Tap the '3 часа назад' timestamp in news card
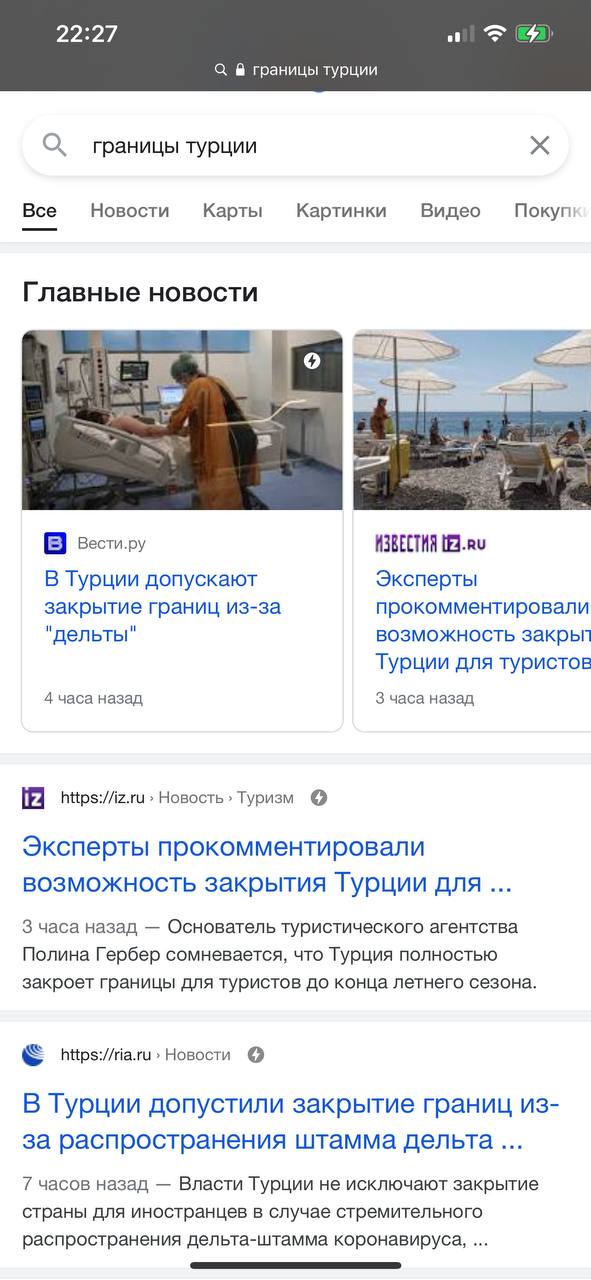The image size is (591, 1280). click(x=424, y=698)
